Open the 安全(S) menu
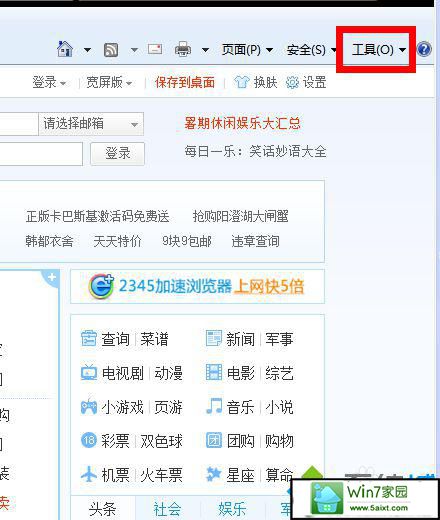Screen dimensions: 440x520 tap(311, 50)
